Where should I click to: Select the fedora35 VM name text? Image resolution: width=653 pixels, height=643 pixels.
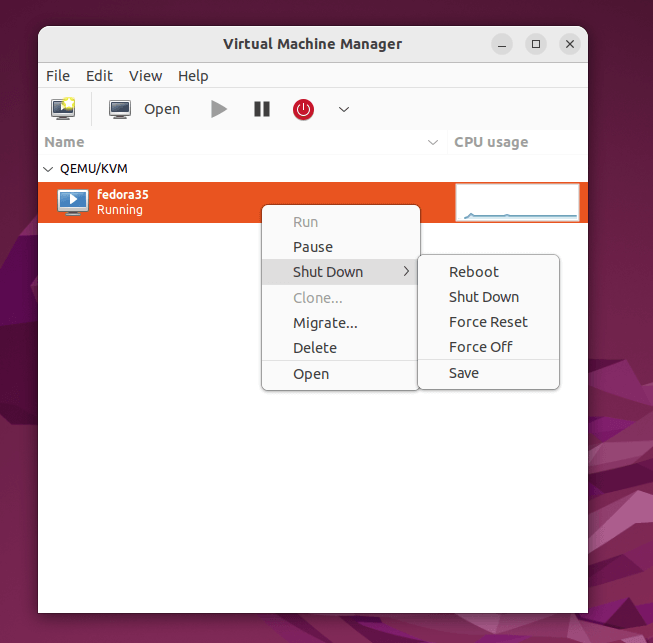pos(122,194)
